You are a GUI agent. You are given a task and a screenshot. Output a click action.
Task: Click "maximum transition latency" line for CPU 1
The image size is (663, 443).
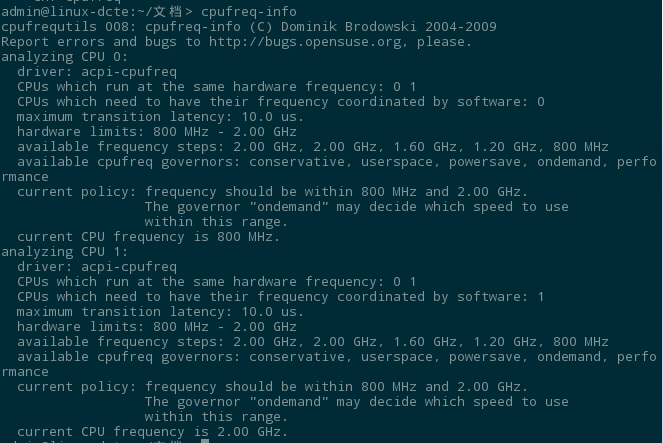point(161,312)
